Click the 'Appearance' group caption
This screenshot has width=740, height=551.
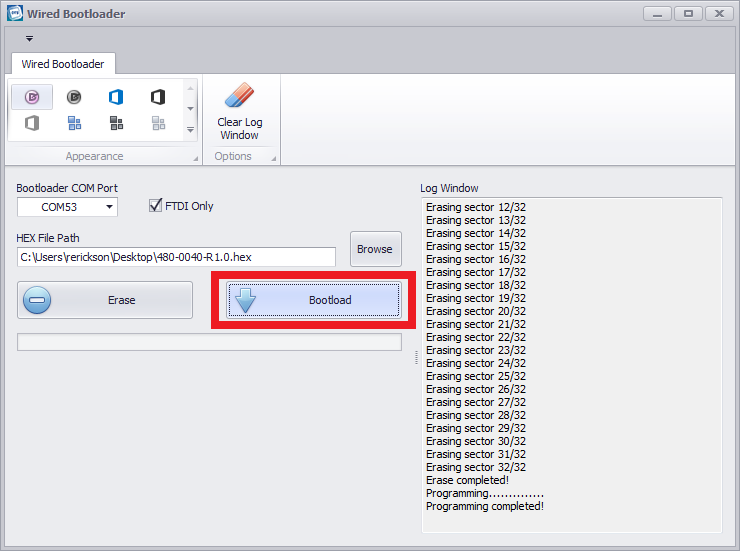[x=94, y=156]
